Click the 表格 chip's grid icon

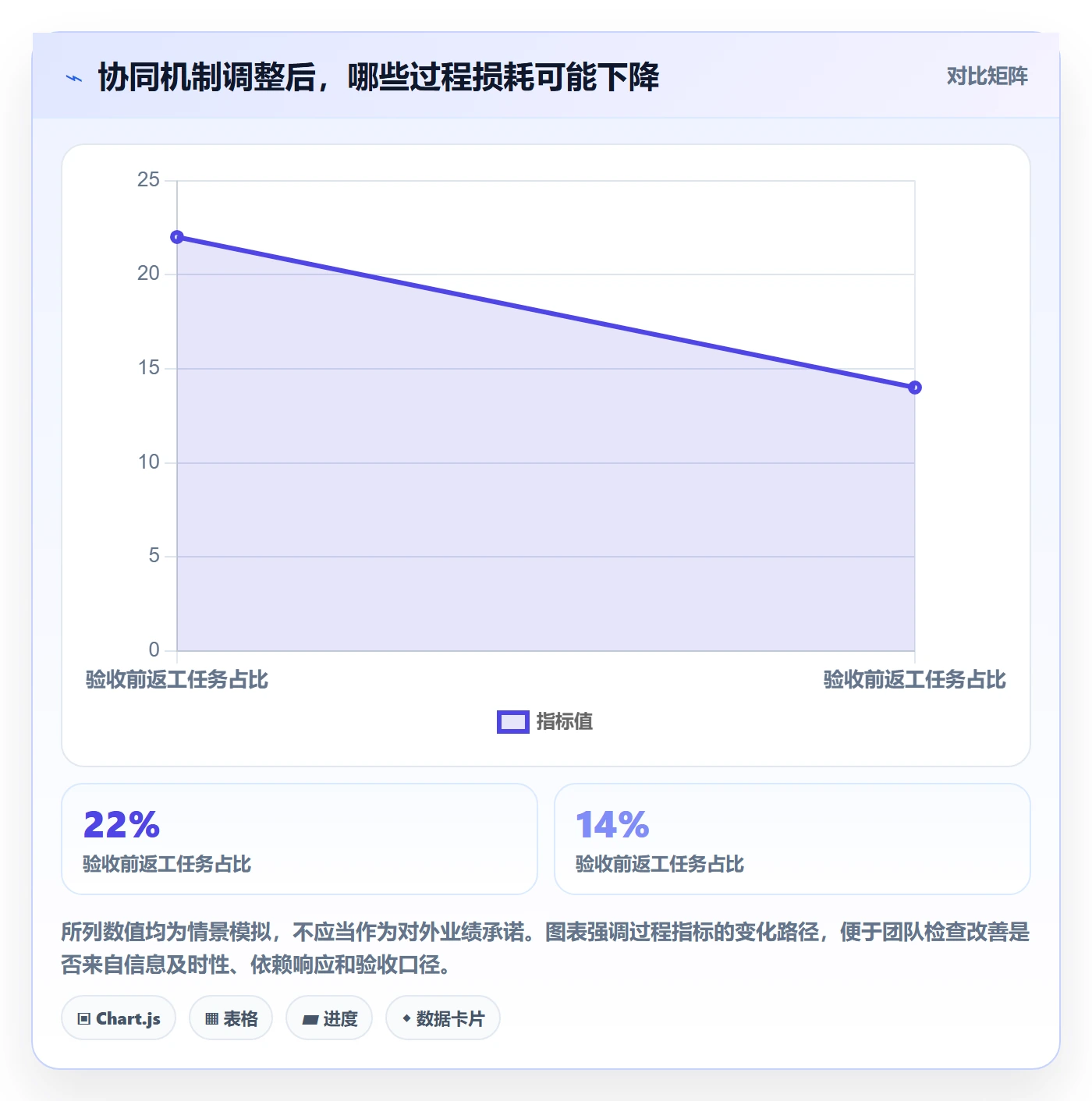tap(211, 1018)
